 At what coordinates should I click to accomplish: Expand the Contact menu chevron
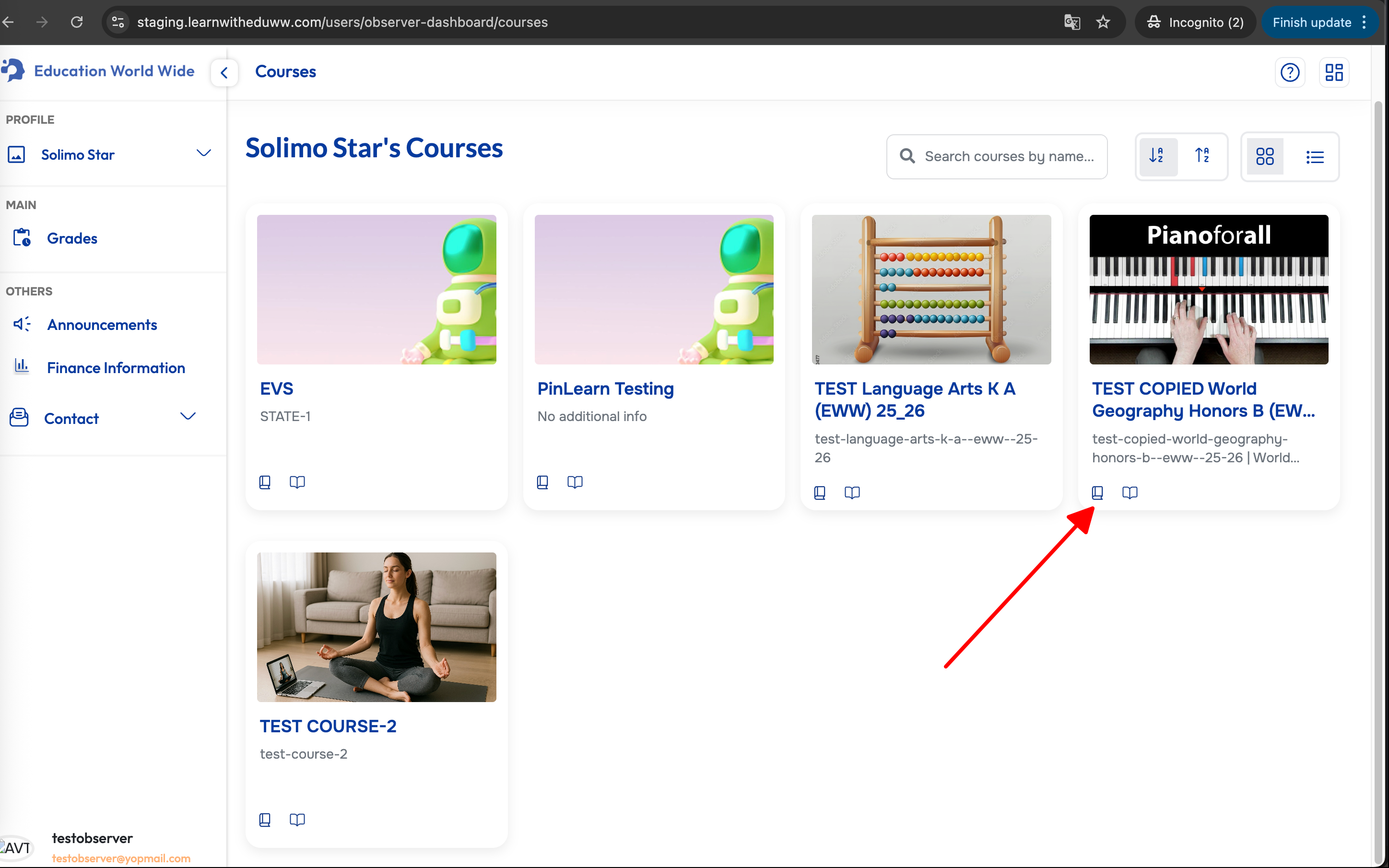pyautogui.click(x=188, y=417)
